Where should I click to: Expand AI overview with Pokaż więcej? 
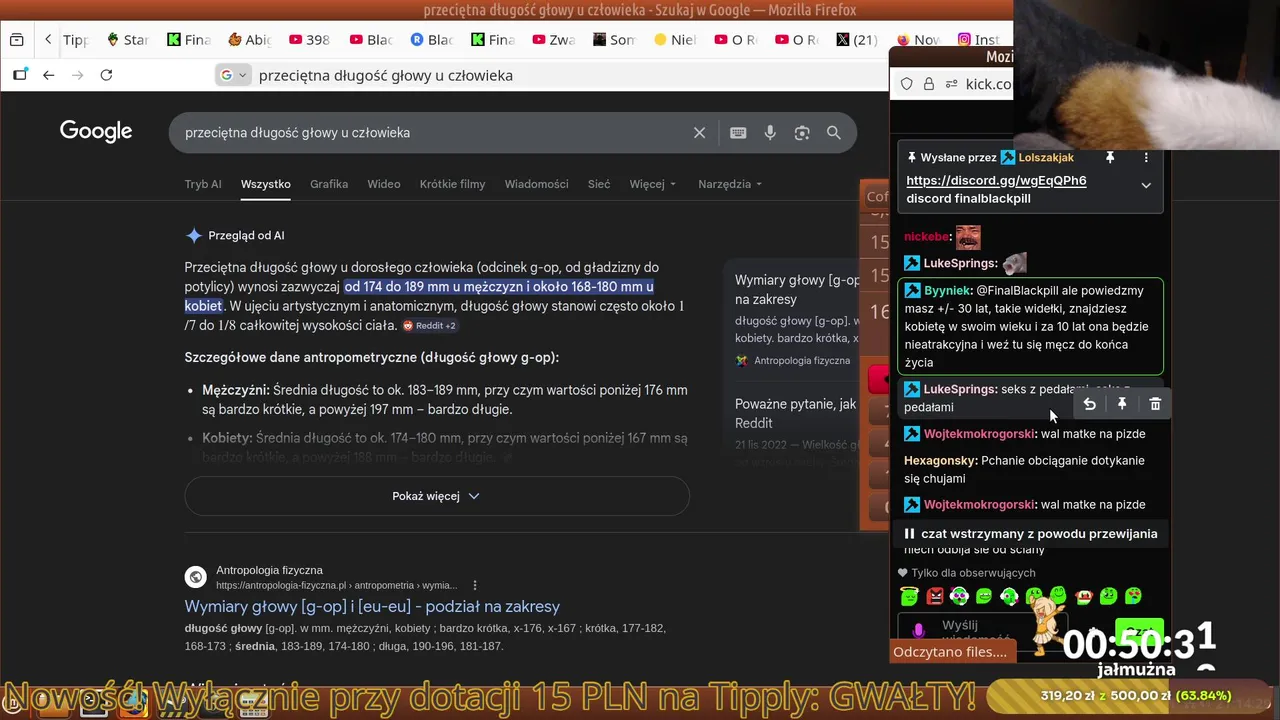(x=437, y=496)
